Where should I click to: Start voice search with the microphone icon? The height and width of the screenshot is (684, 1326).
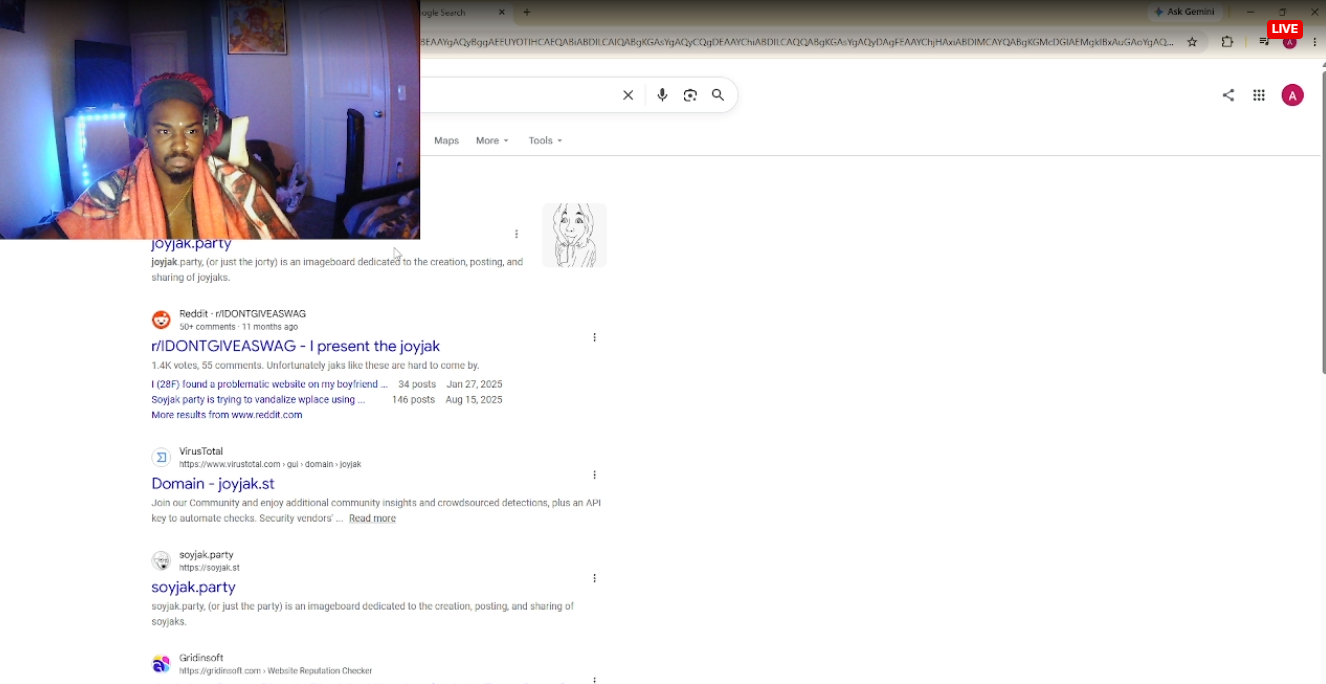(662, 95)
